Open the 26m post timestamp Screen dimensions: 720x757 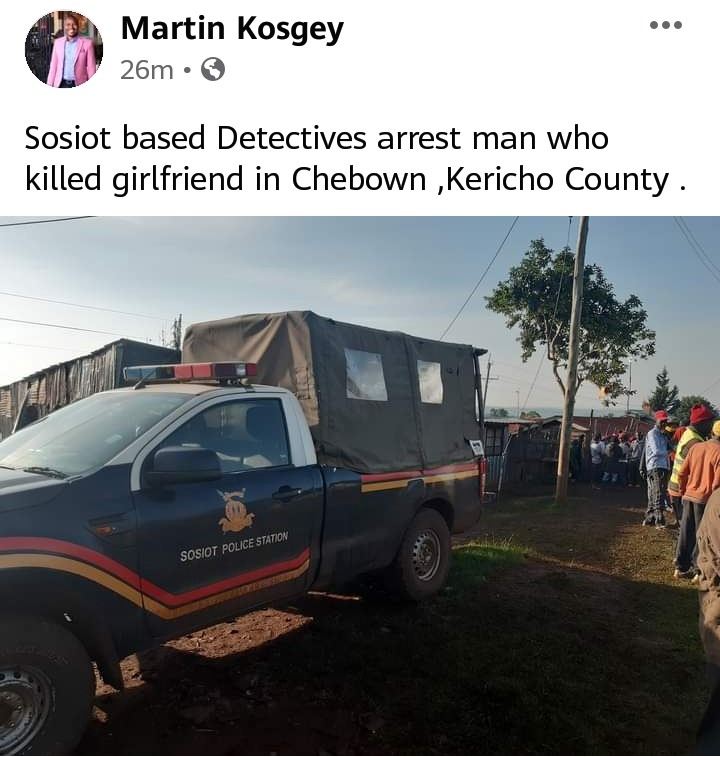147,70
